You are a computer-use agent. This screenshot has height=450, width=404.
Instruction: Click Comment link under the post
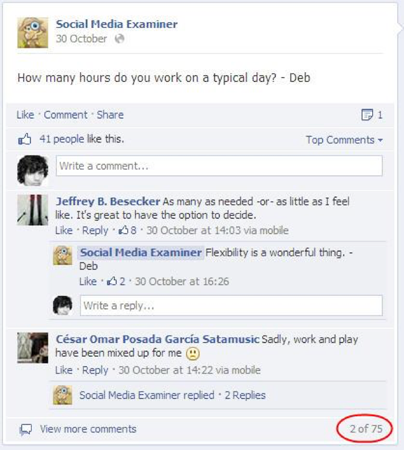tap(66, 115)
